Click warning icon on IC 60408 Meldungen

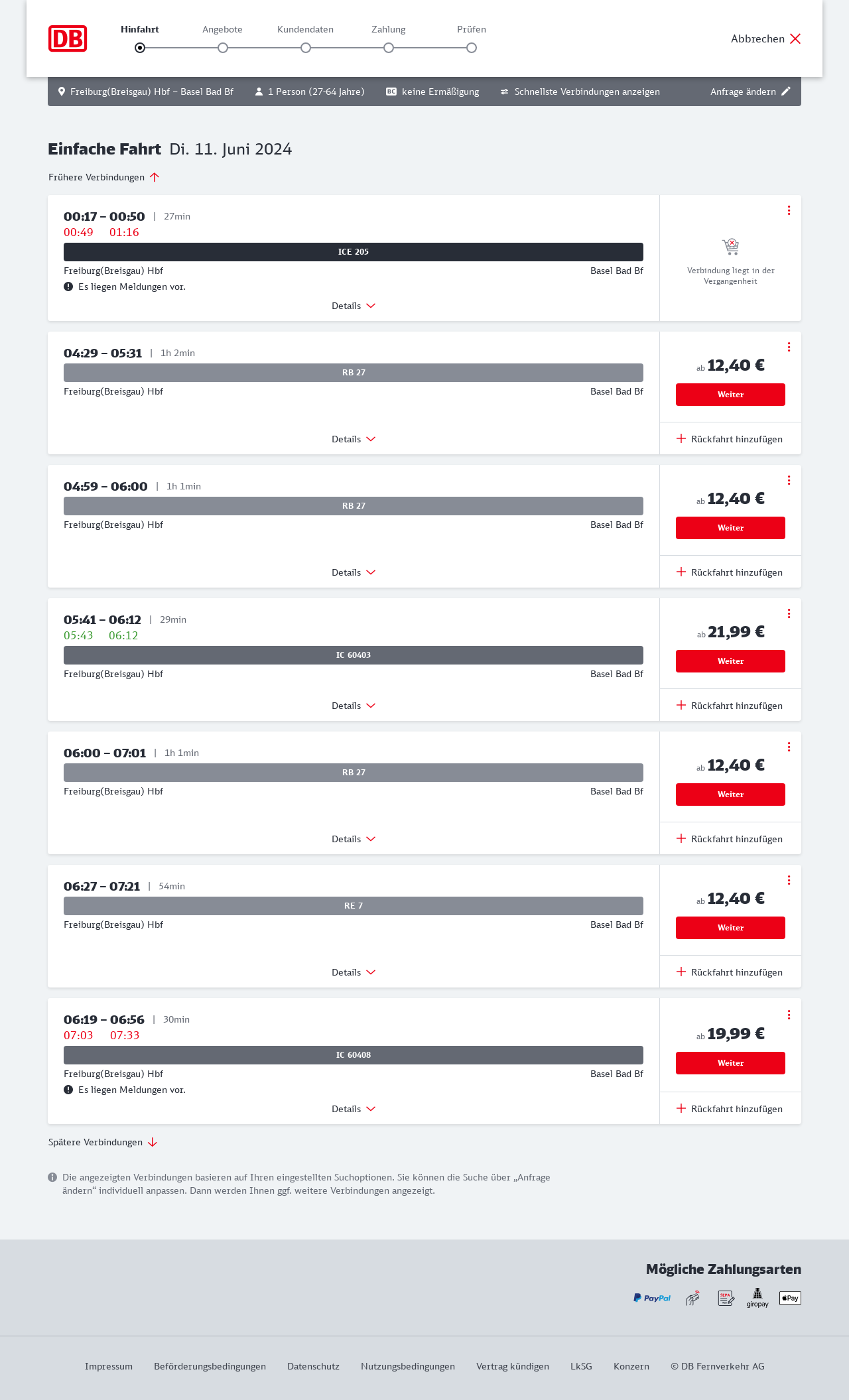click(x=68, y=1090)
